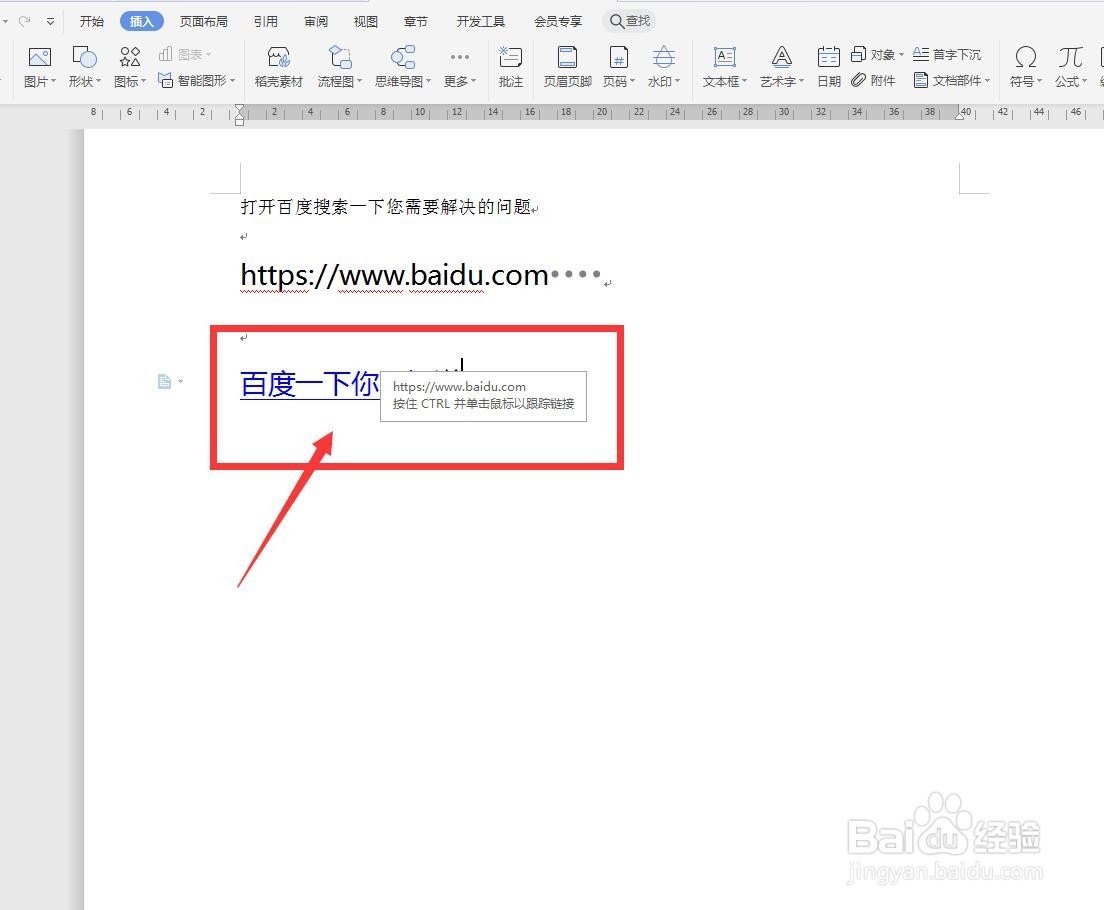Switch to the 引用 tab

(x=265, y=21)
